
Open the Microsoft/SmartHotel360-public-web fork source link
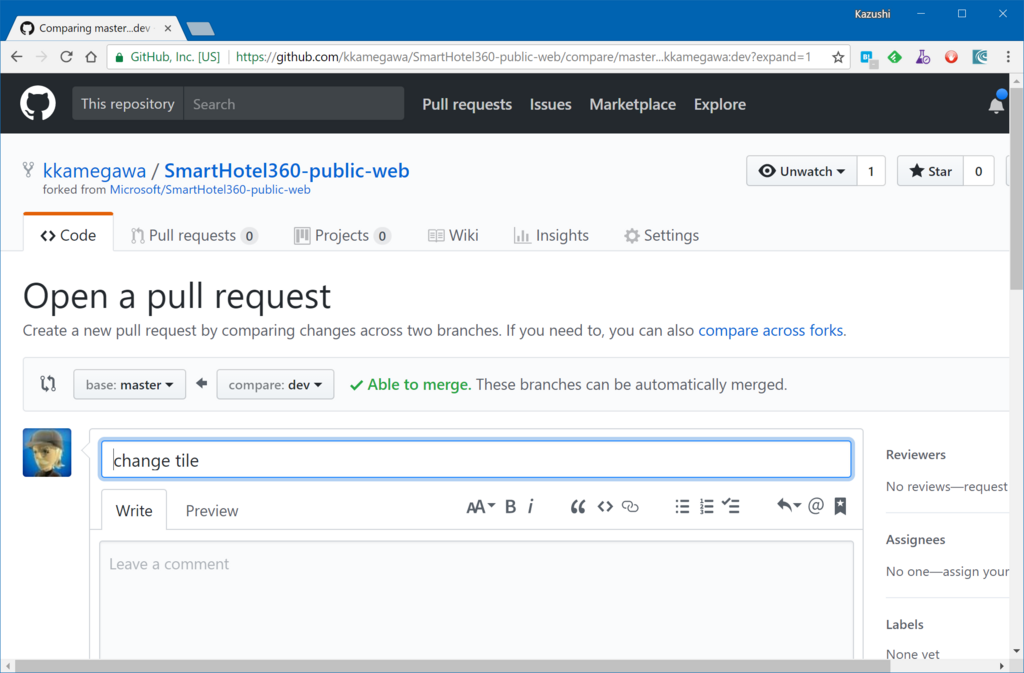(210, 190)
